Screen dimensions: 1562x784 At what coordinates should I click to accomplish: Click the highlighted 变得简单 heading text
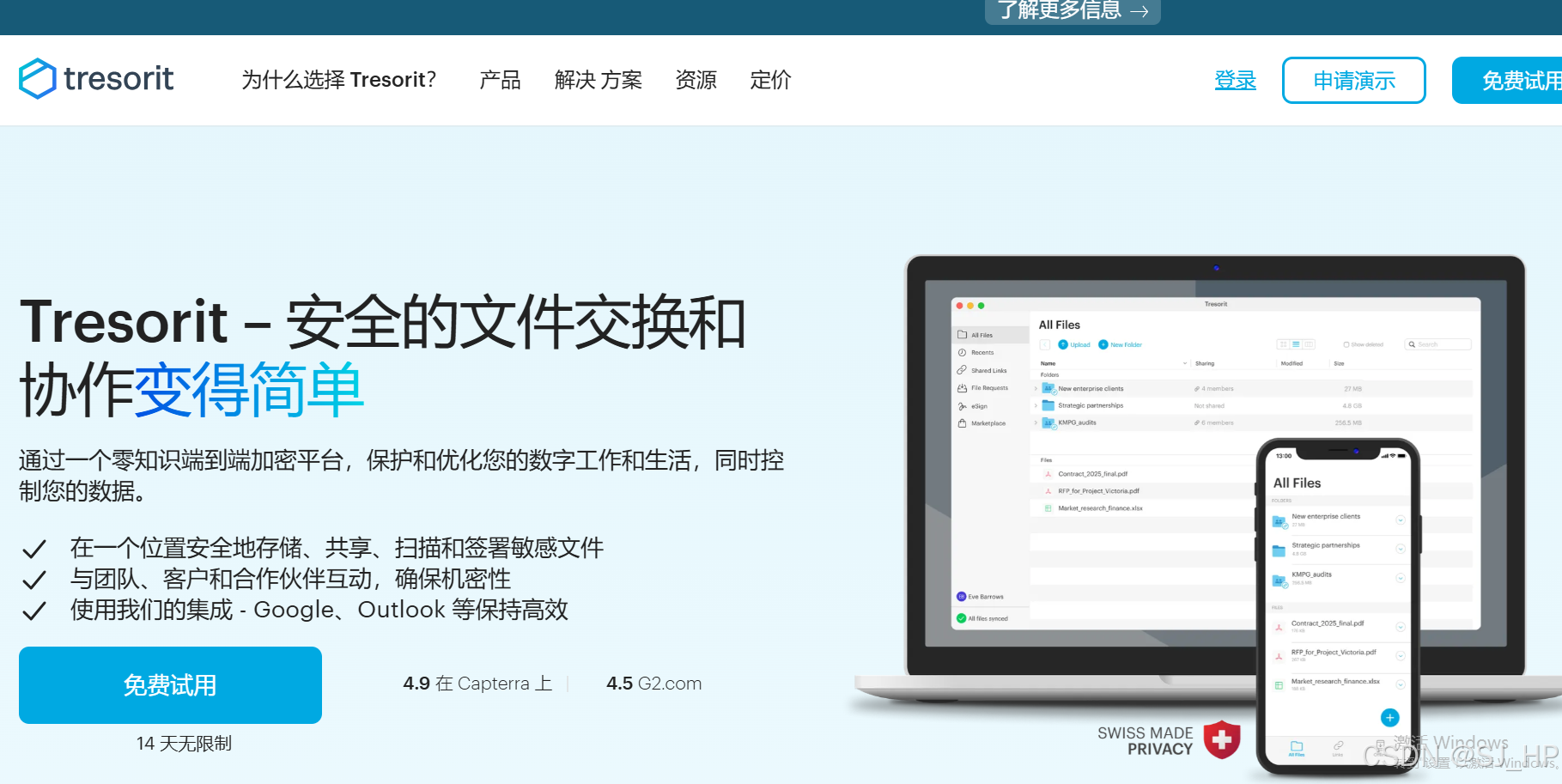[249, 390]
